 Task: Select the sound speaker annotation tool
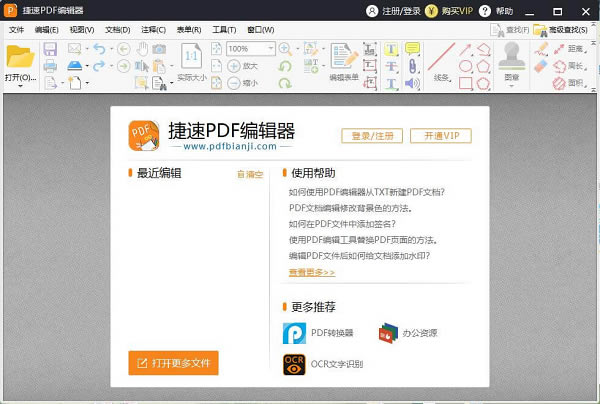point(412,83)
